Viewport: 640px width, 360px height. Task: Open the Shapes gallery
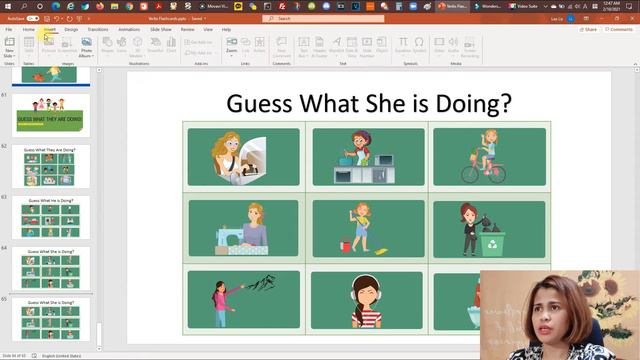(107, 45)
